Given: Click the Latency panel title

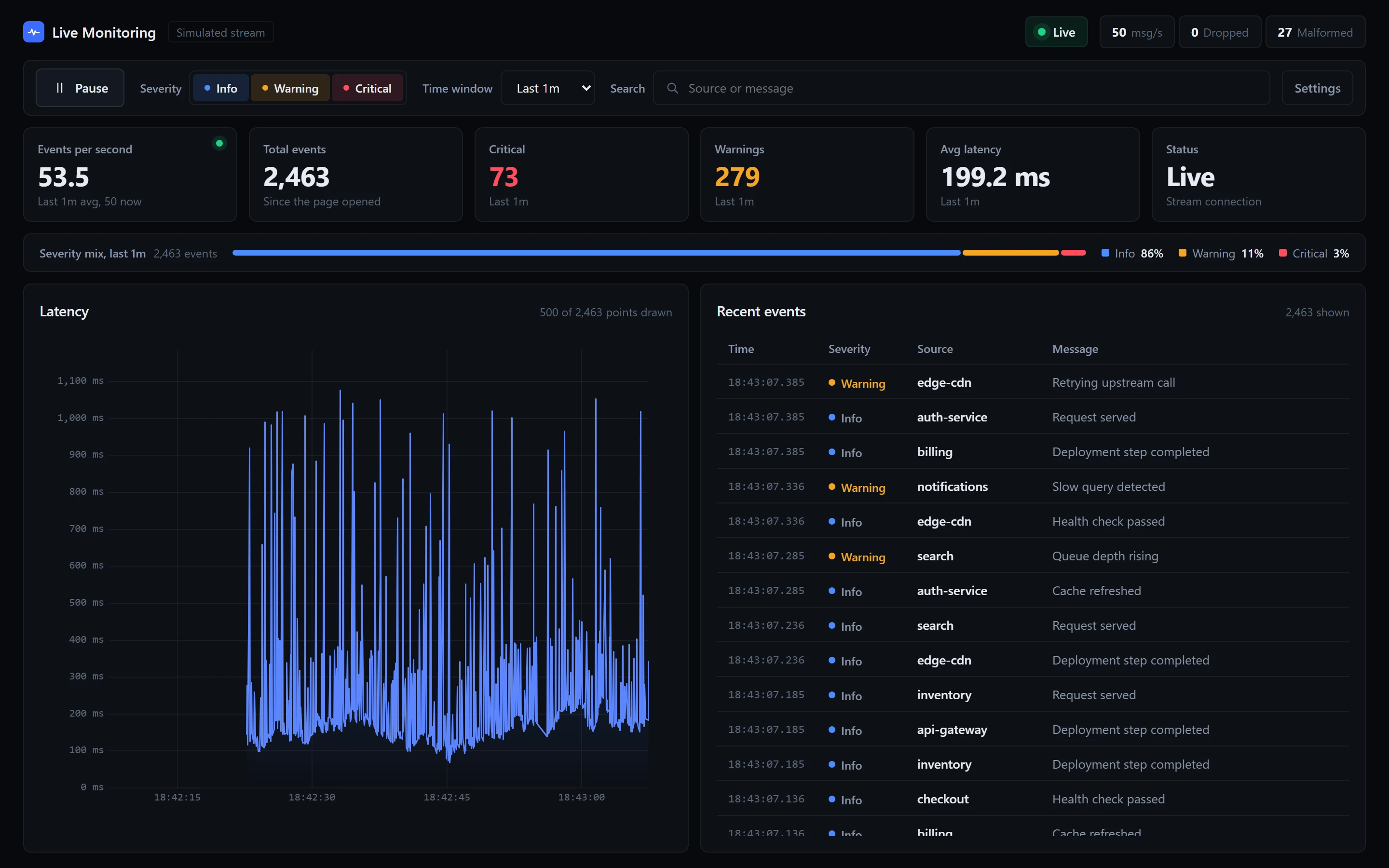Looking at the screenshot, I should 64,312.
